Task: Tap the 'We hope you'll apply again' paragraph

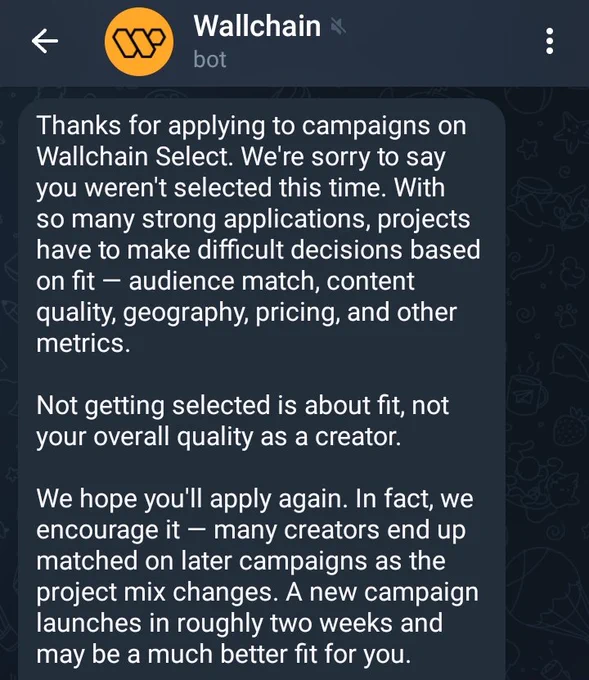Action: (257, 576)
